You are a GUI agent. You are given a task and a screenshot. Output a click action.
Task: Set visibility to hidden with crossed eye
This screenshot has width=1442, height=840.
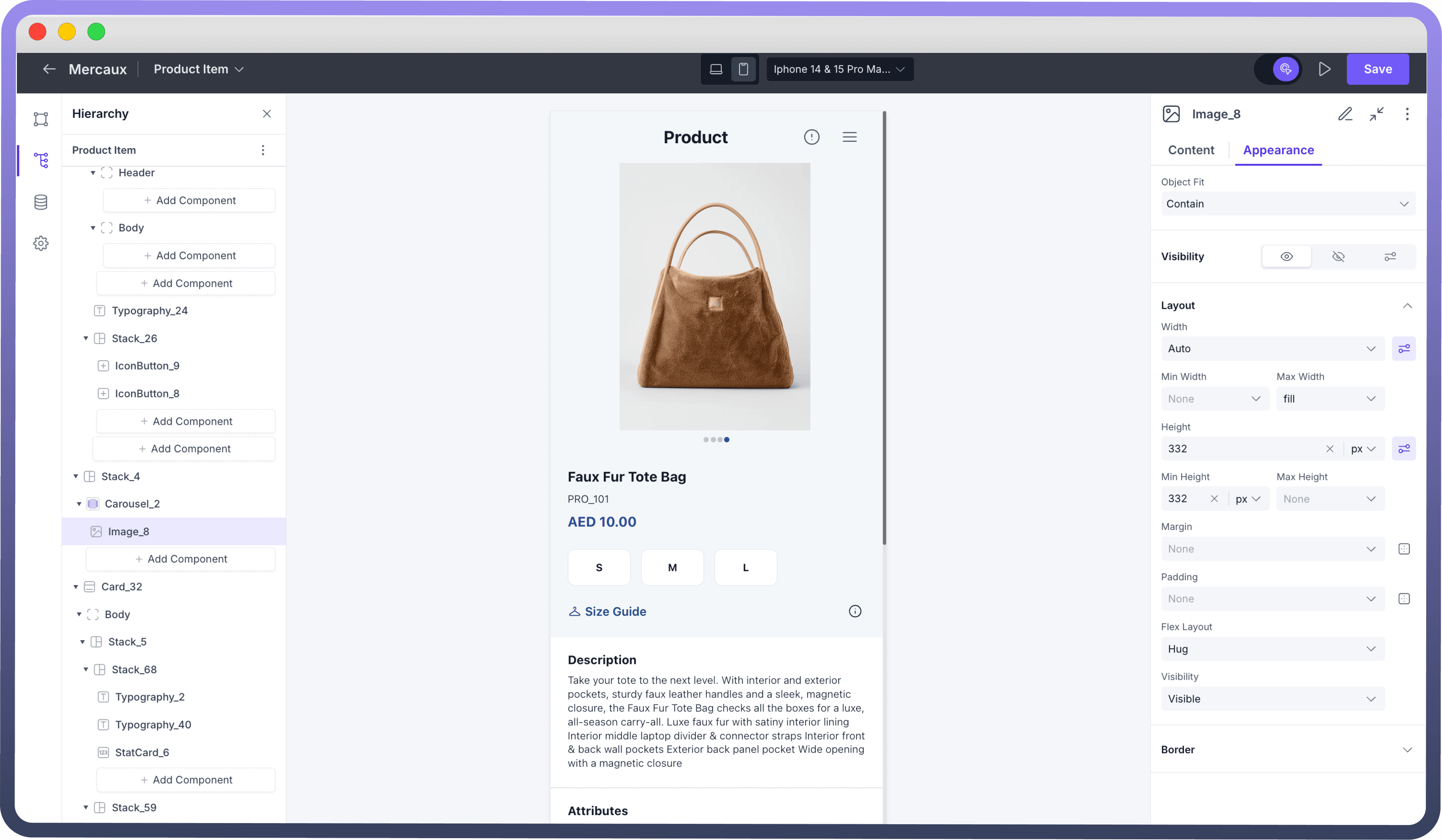coord(1338,257)
